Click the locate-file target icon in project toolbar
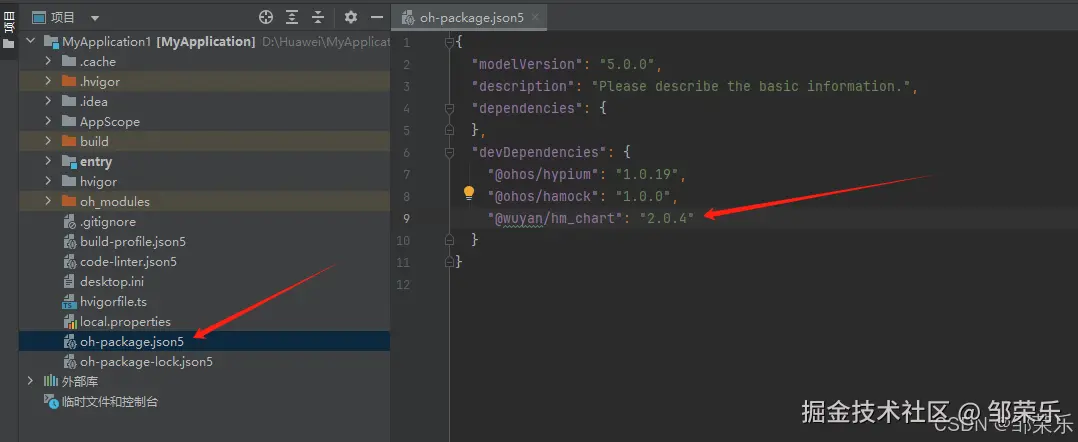Viewport: 1078px width, 442px height. (266, 17)
